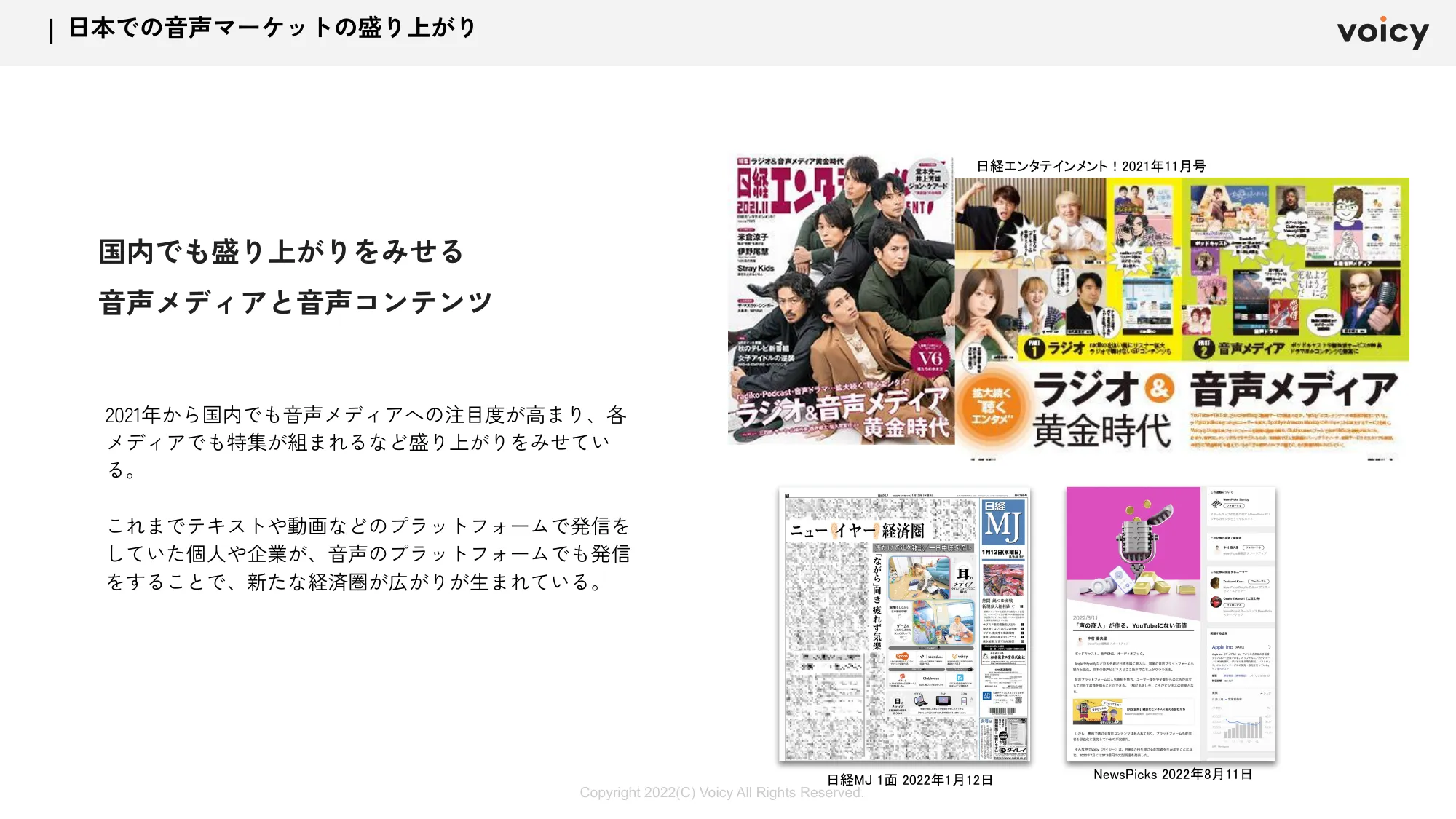Click the caption 日経エンタテインメント！2021年11月号
The height and width of the screenshot is (819, 1456).
[1091, 166]
